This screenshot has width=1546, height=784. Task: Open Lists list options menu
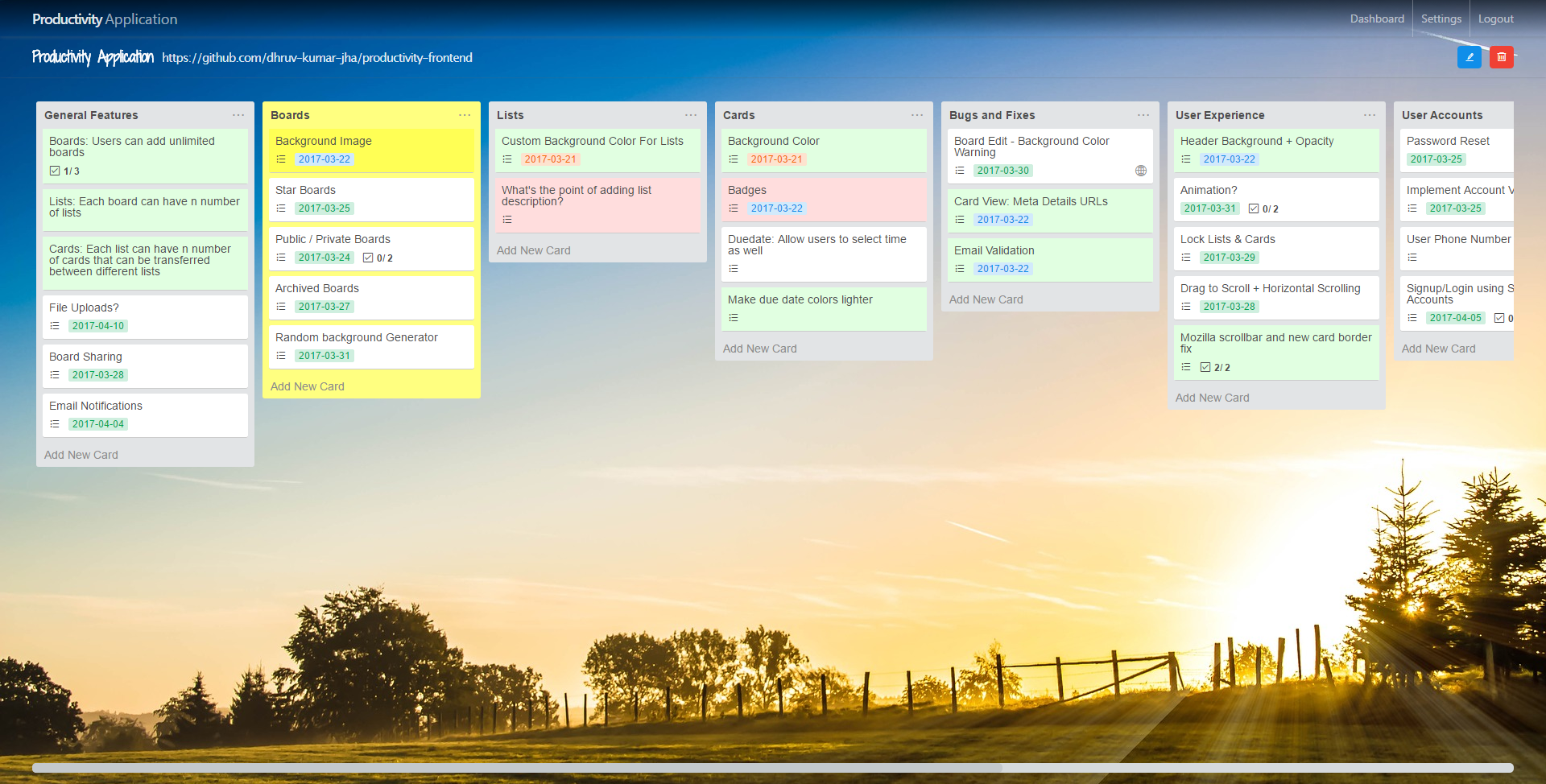point(691,115)
